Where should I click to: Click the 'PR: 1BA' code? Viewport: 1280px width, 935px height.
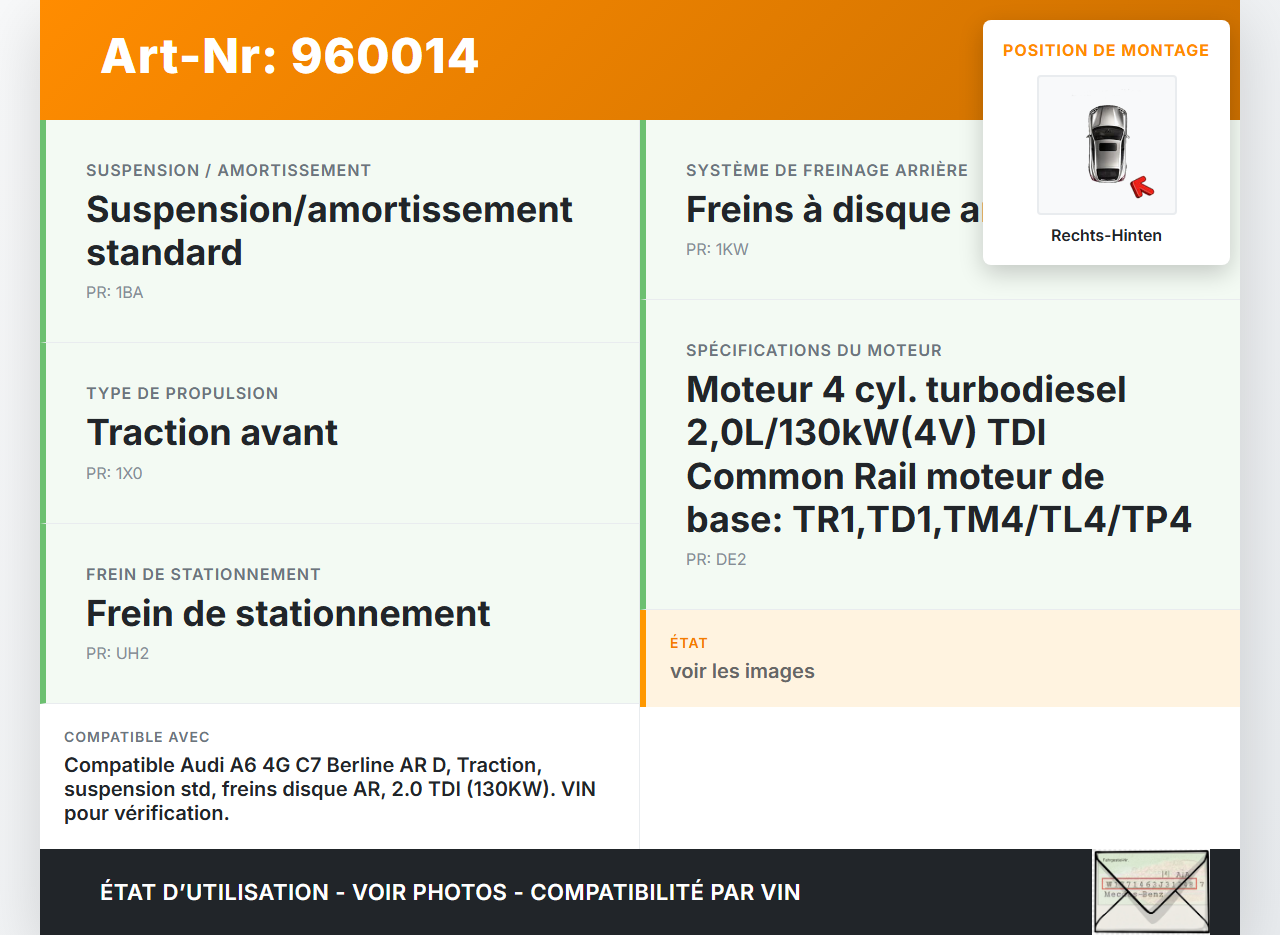(115, 293)
